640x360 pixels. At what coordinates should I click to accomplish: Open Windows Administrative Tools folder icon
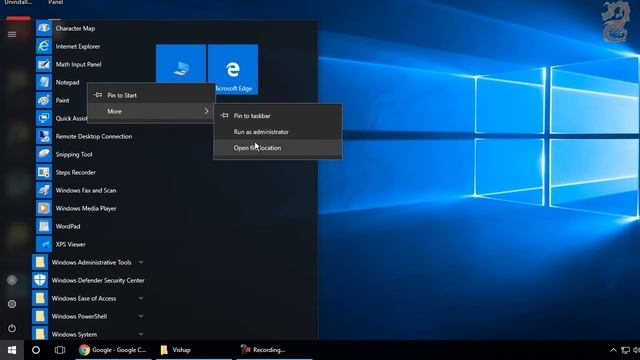40,262
